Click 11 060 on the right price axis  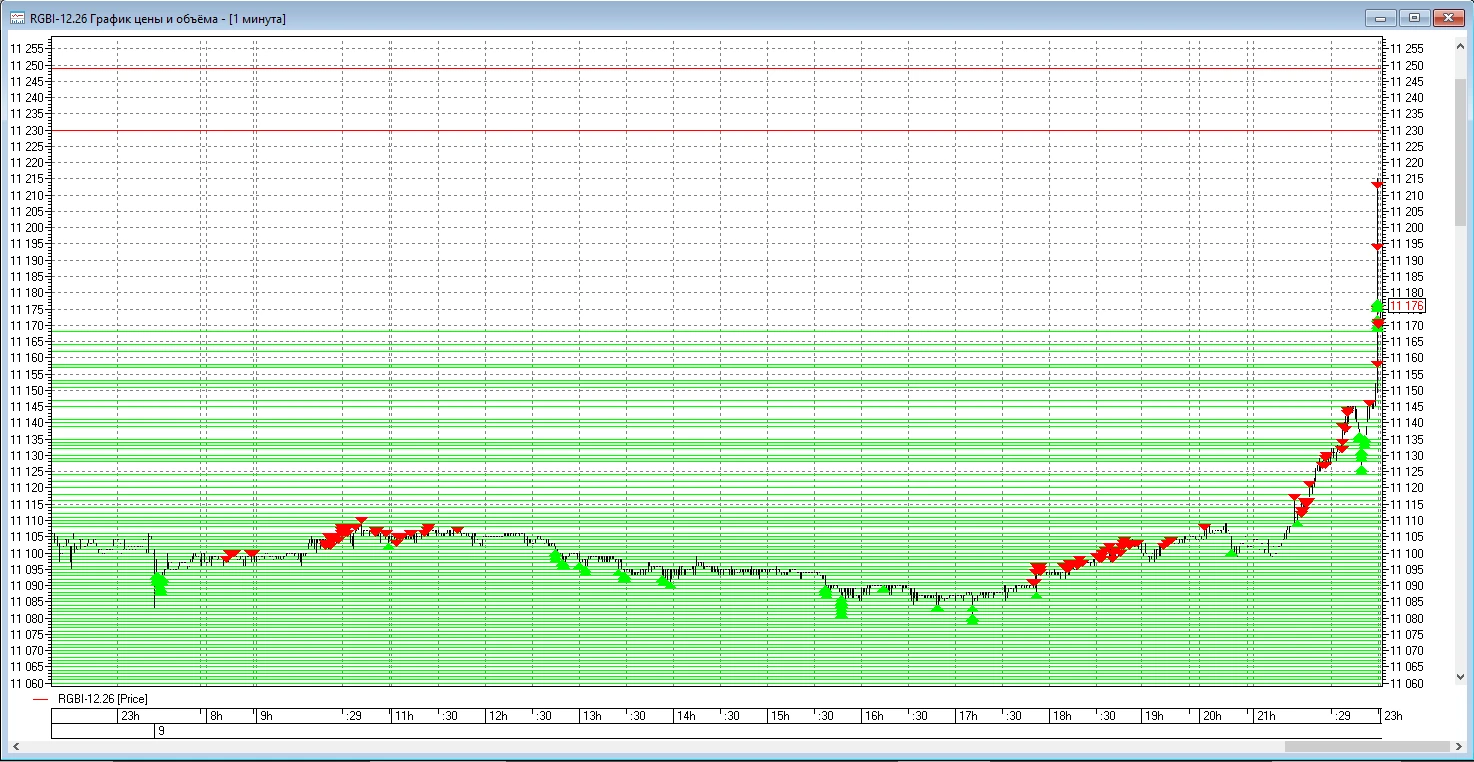1406,683
